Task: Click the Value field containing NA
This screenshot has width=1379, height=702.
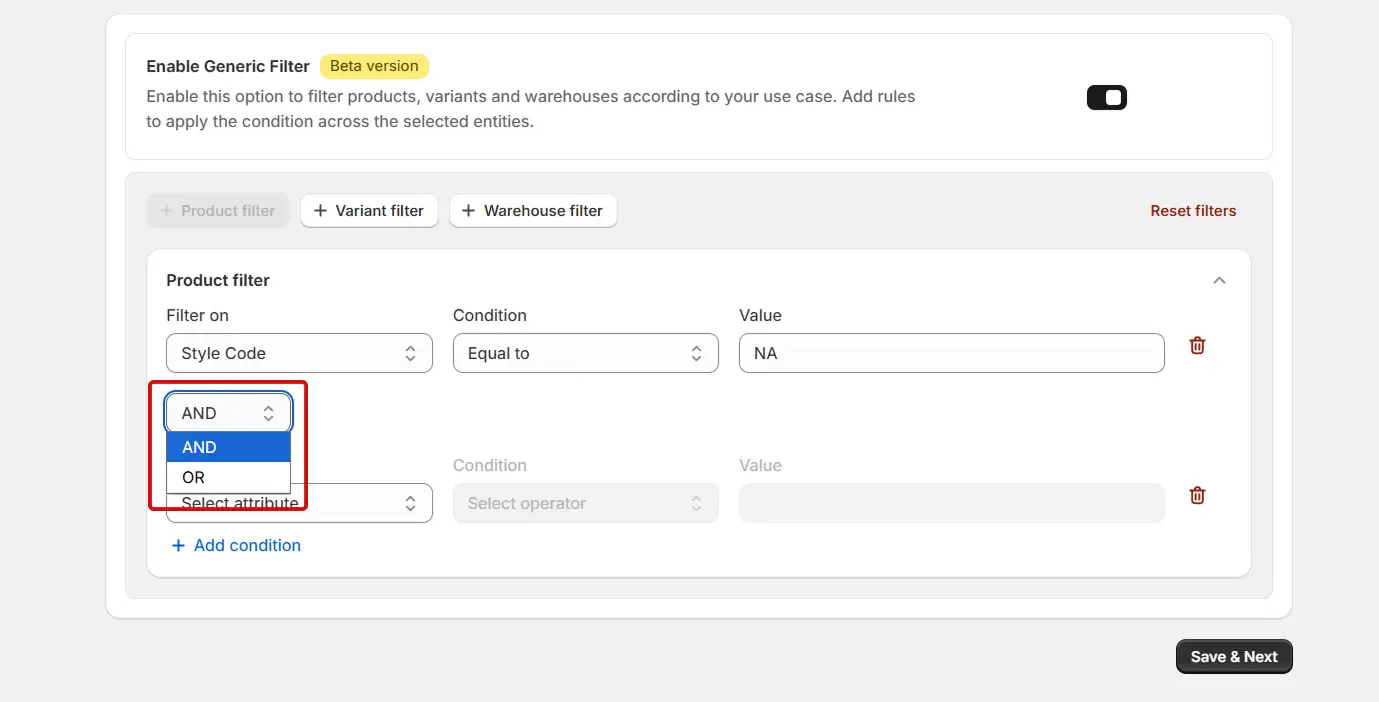Action: 952,353
